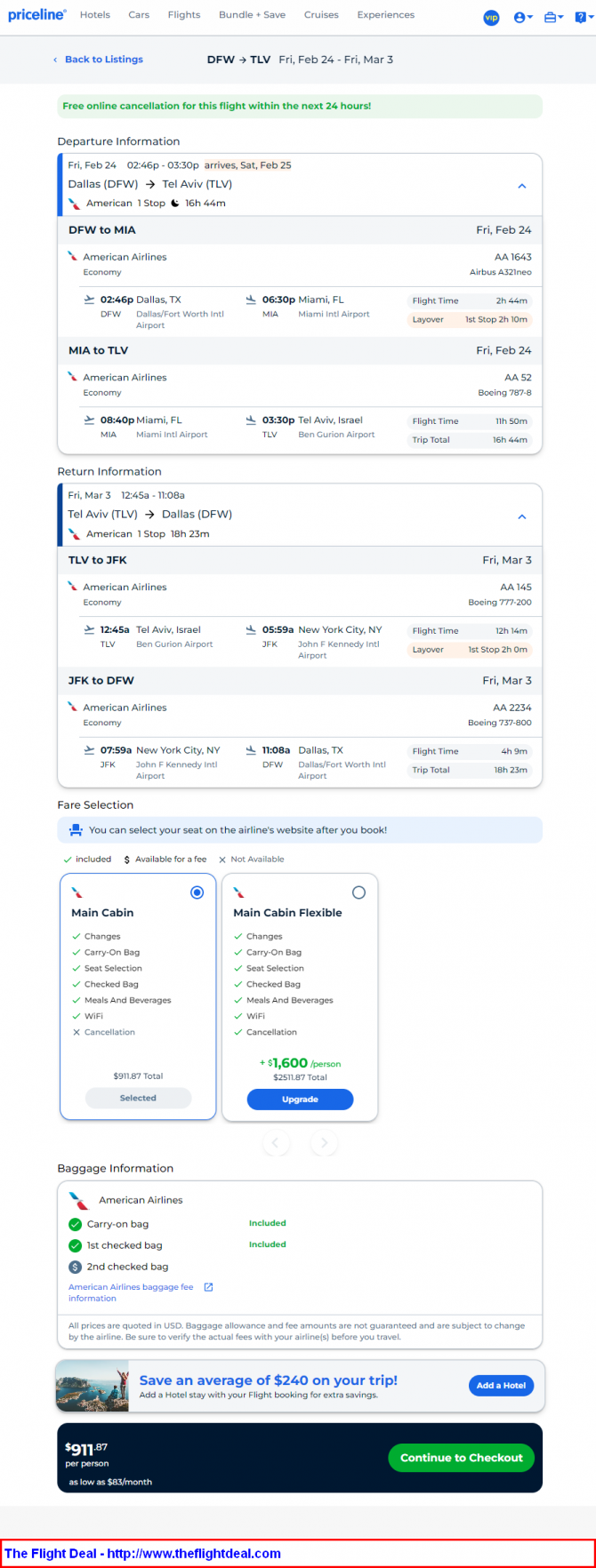
Task: Click the arrival icon next to 03:30p
Action: 251,420
